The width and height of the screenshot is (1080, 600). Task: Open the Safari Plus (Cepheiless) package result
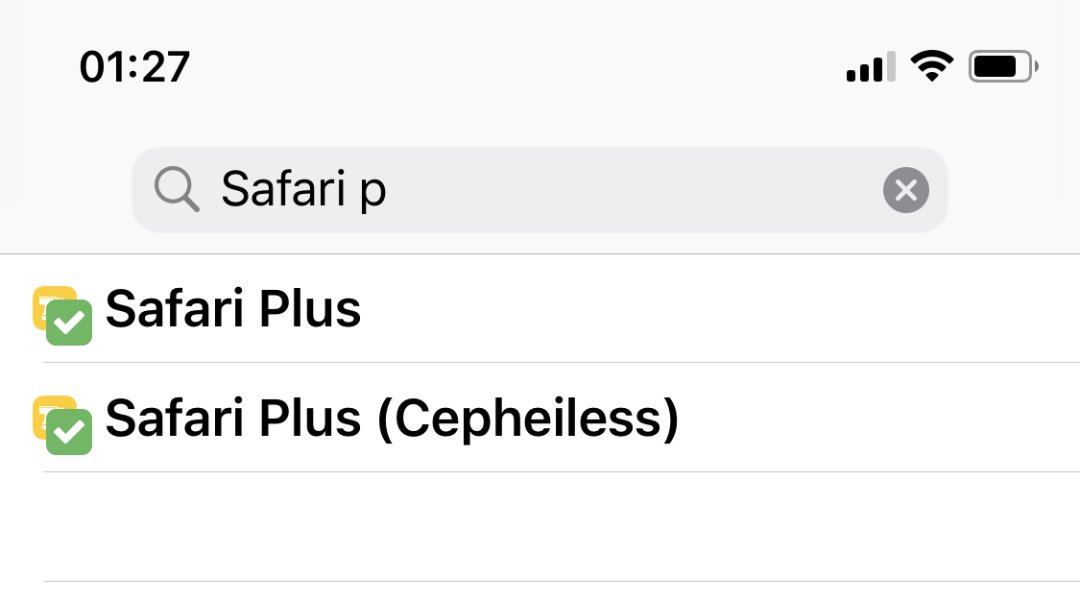392,418
